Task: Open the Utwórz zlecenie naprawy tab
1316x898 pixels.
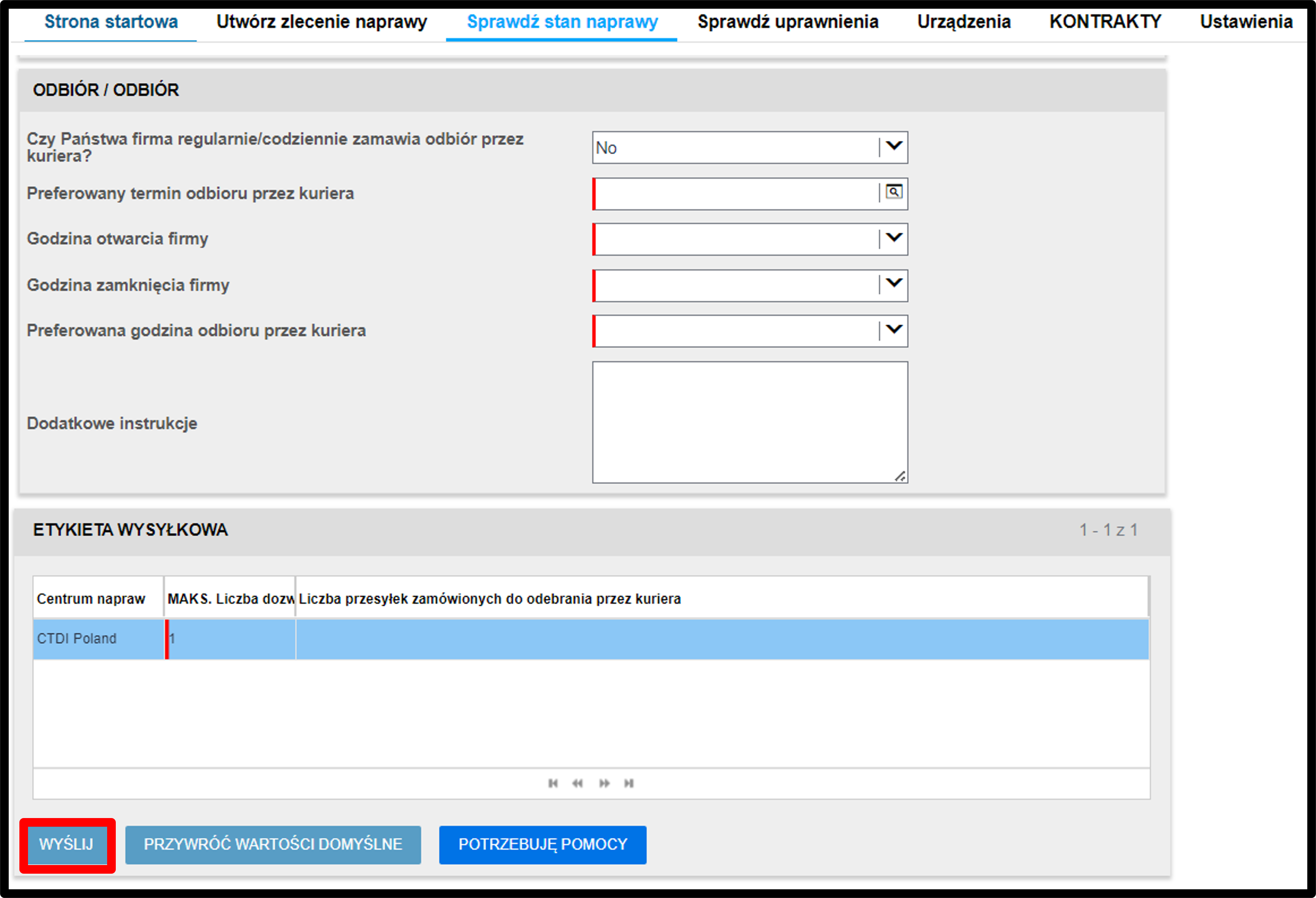Action: [322, 22]
